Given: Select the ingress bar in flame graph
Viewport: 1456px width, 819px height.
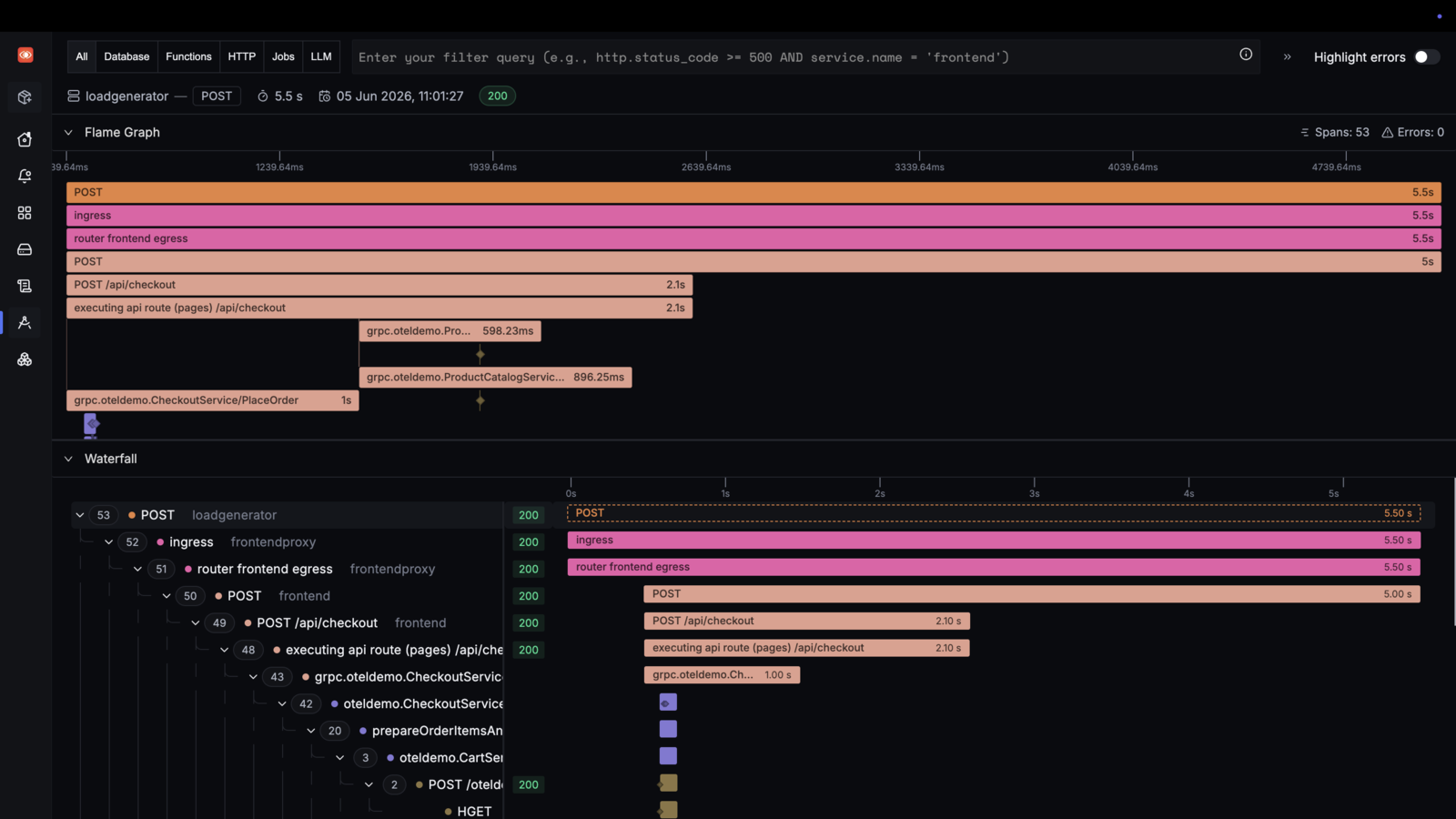Looking at the screenshot, I should (753, 216).
